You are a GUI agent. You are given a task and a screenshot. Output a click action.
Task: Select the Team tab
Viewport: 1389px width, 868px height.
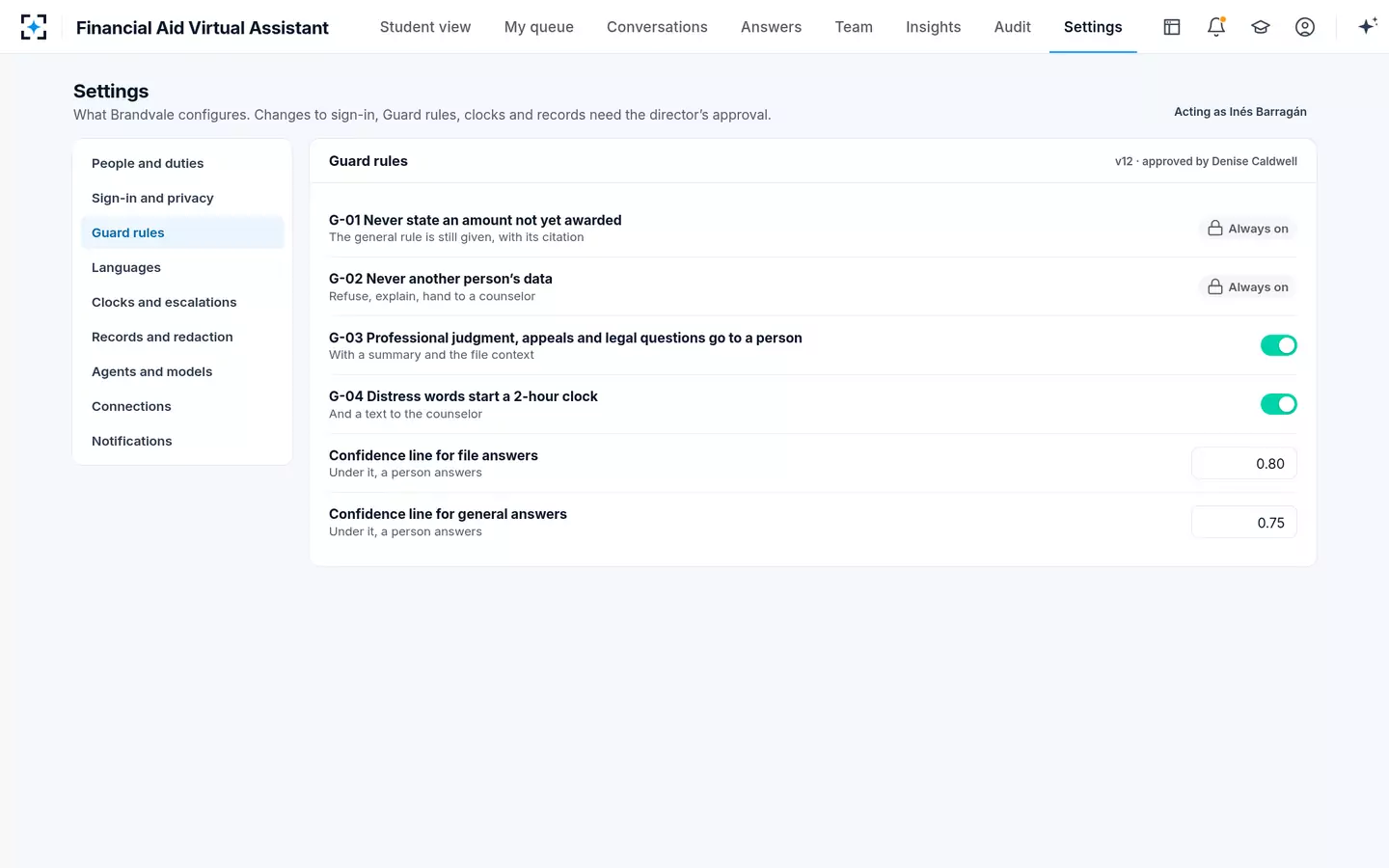854,27
